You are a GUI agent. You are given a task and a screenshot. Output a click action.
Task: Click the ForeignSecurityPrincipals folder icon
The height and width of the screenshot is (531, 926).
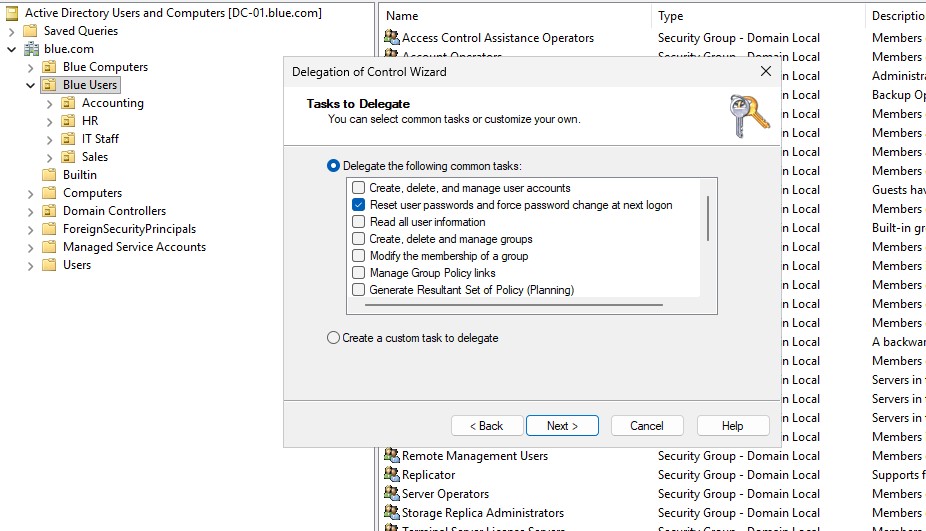(50, 229)
